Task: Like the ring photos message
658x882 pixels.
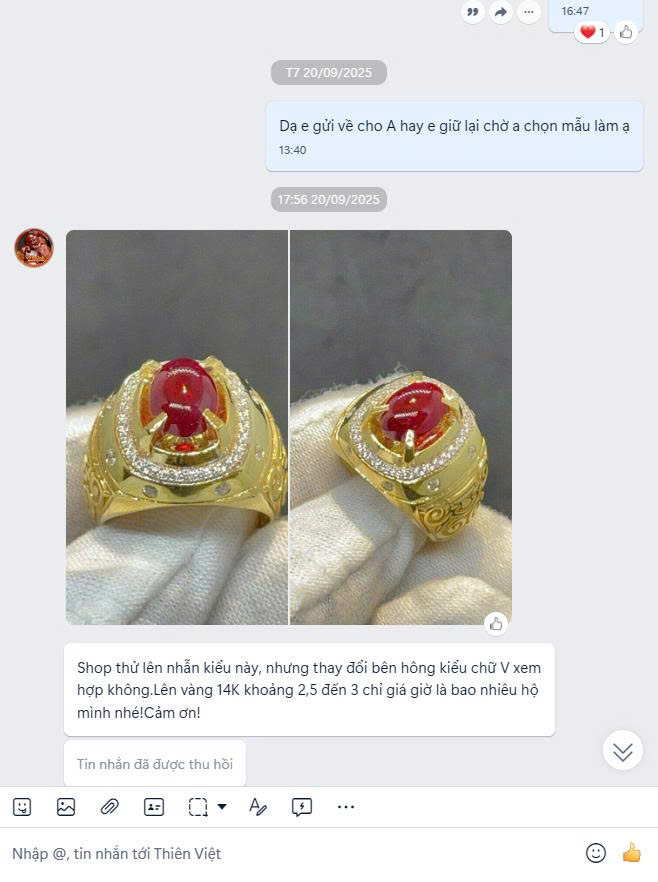Action: (x=496, y=624)
